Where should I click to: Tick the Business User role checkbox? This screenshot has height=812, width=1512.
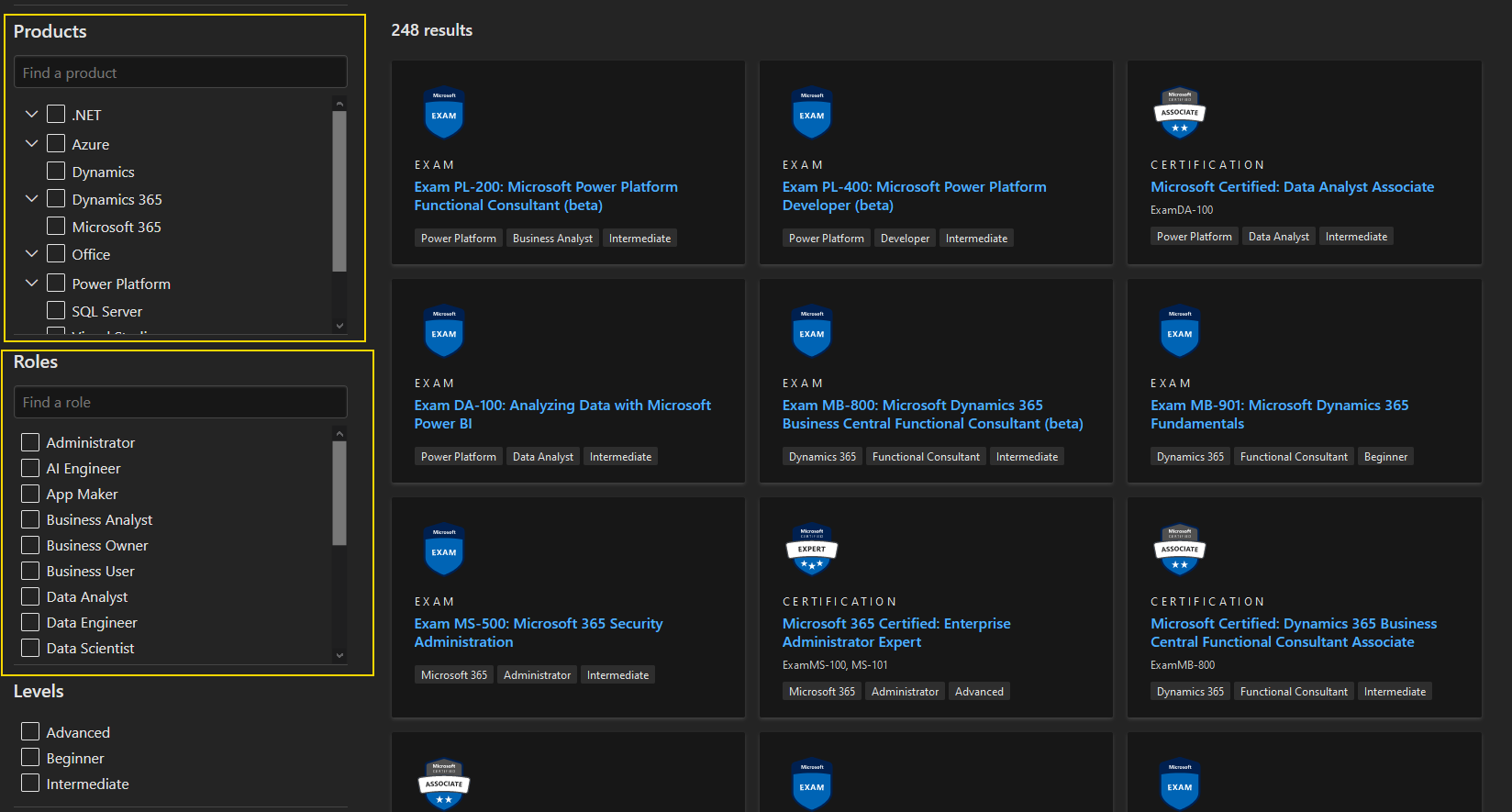point(30,571)
